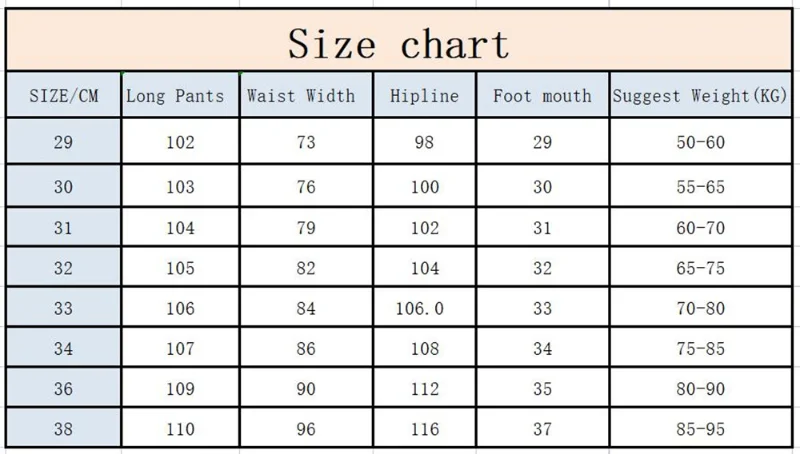Click the "Size chart" title cell
Screen dimensions: 800x454
(x=399, y=44)
